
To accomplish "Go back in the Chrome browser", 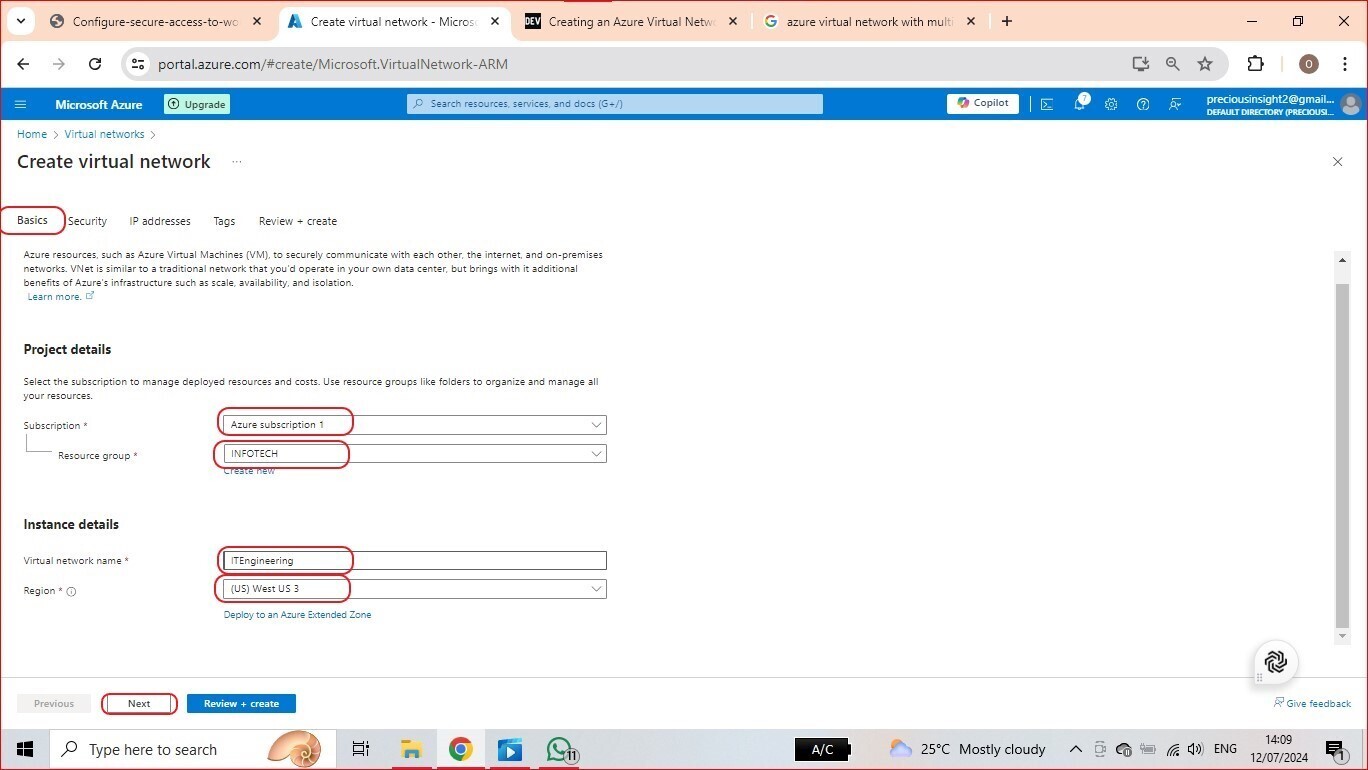I will (23, 64).
